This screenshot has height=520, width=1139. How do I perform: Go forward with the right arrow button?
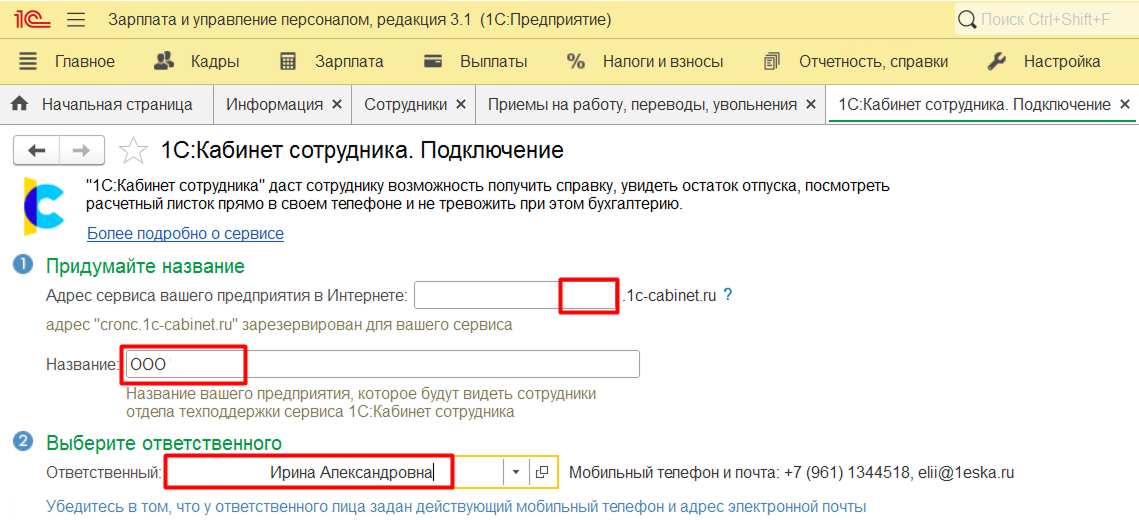click(81, 150)
